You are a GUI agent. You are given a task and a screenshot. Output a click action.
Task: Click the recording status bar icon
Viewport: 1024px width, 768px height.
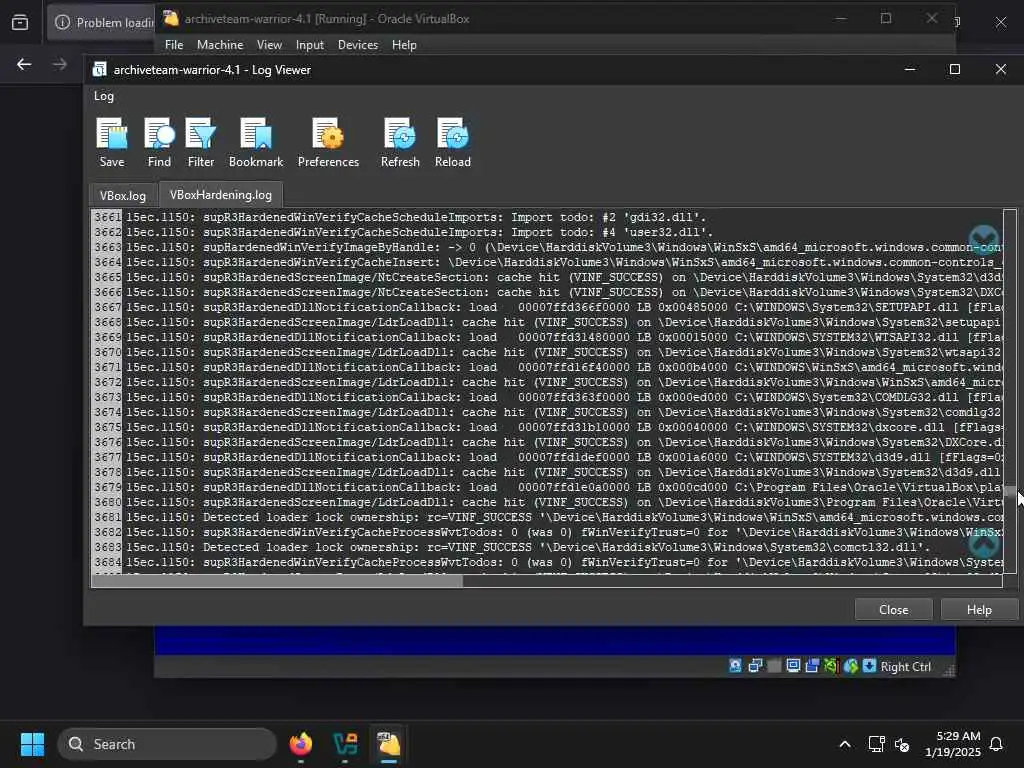coord(831,665)
